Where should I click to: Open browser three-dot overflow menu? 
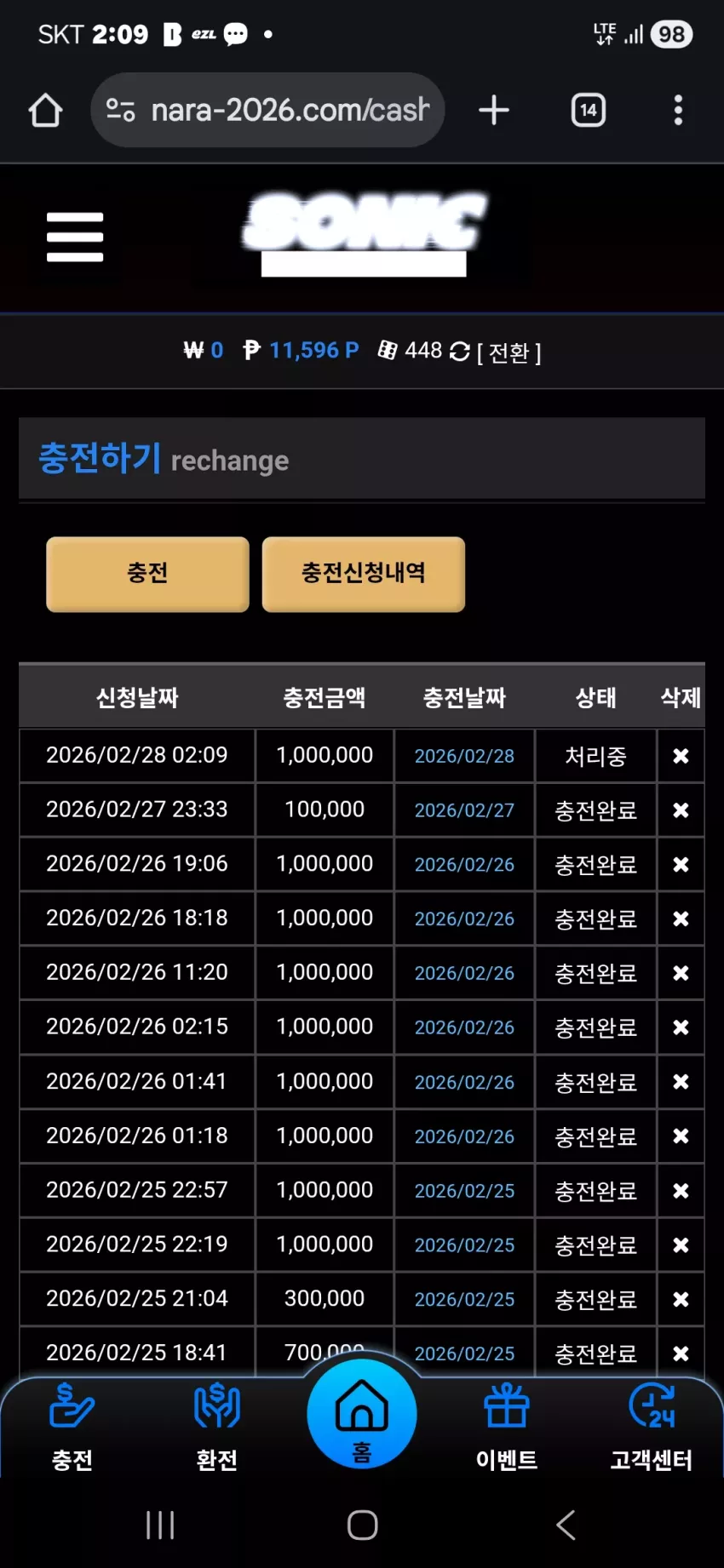678,110
